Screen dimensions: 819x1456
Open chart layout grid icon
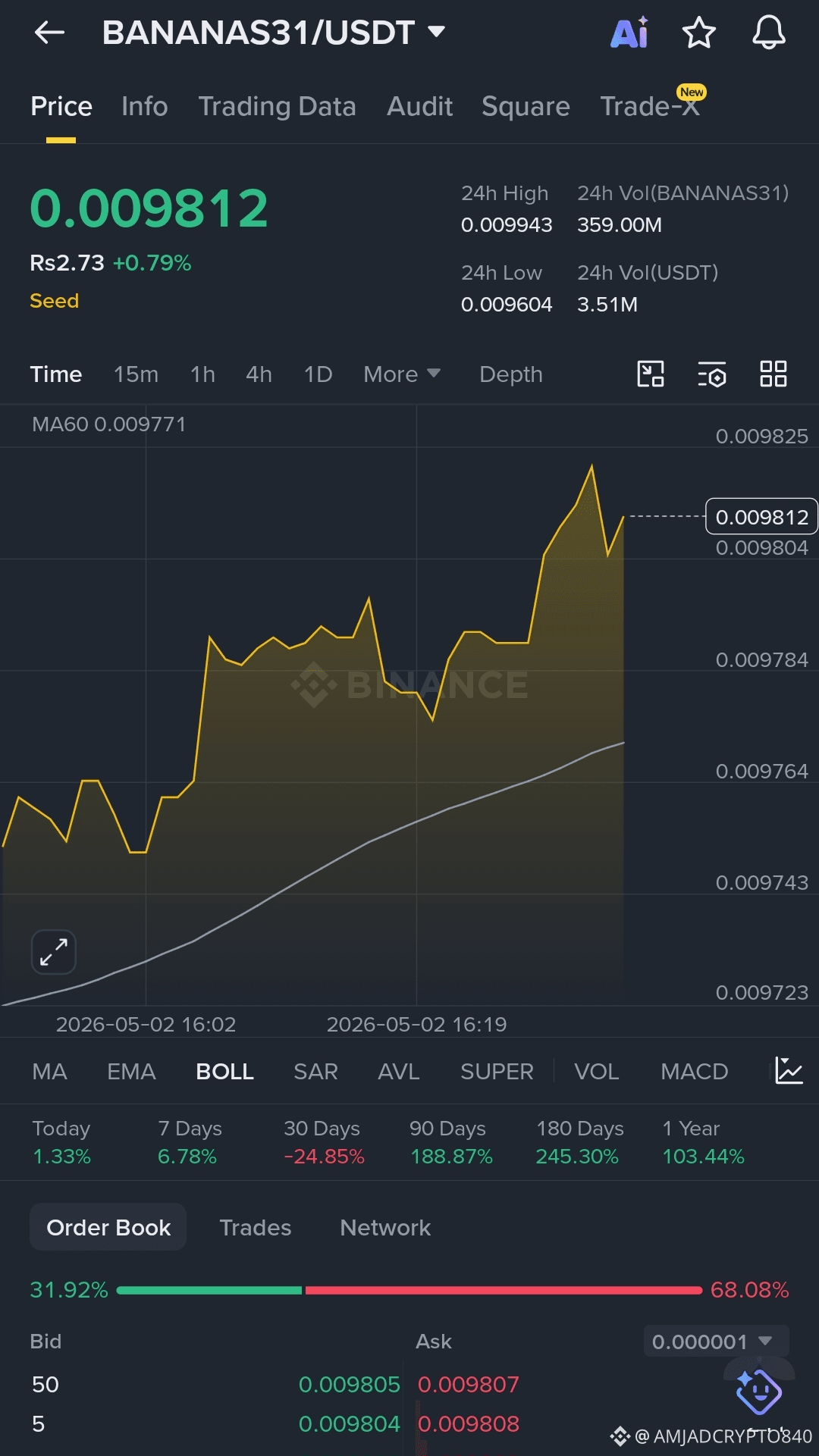[773, 374]
